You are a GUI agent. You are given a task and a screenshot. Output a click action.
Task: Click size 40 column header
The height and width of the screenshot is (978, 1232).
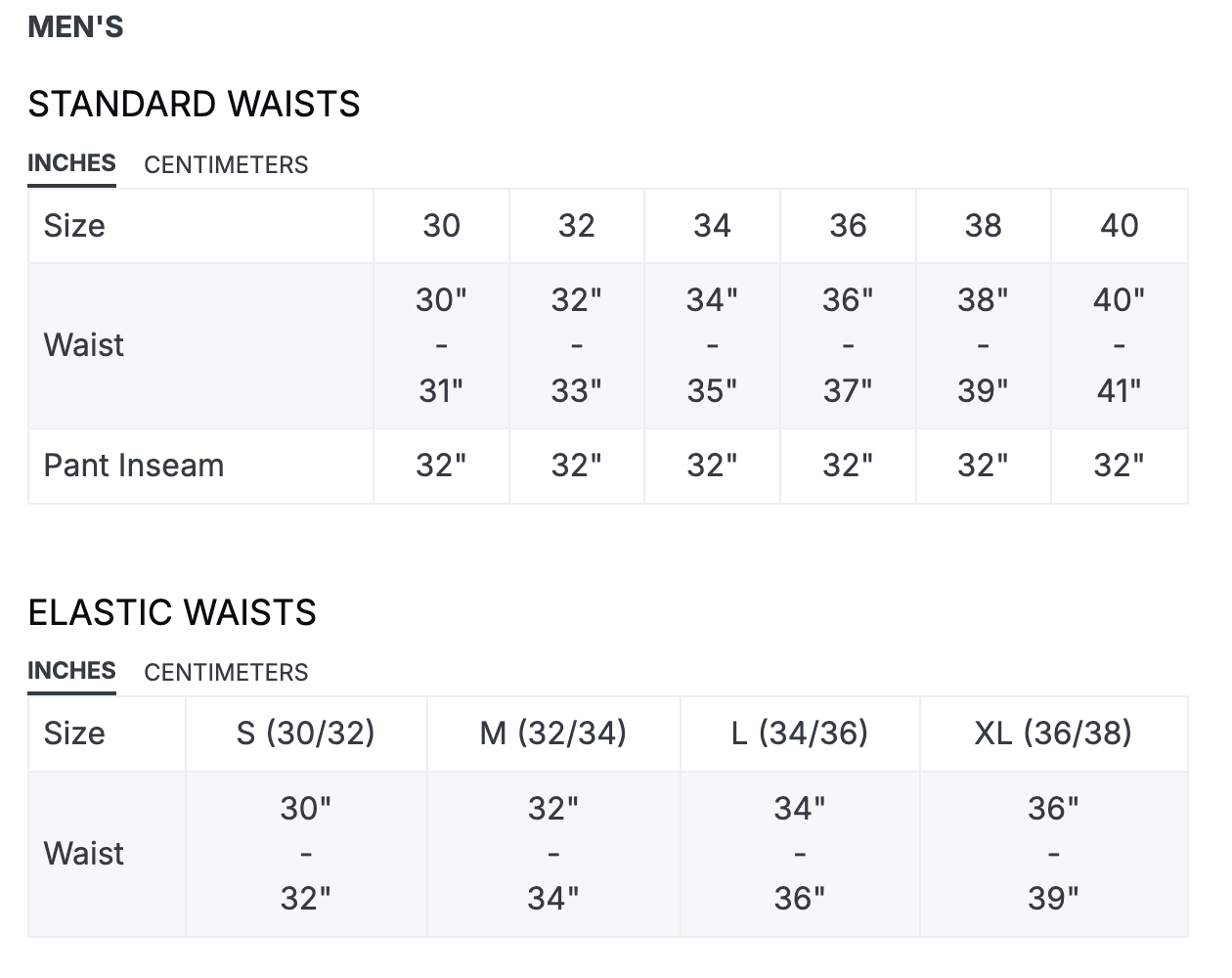(x=1120, y=226)
